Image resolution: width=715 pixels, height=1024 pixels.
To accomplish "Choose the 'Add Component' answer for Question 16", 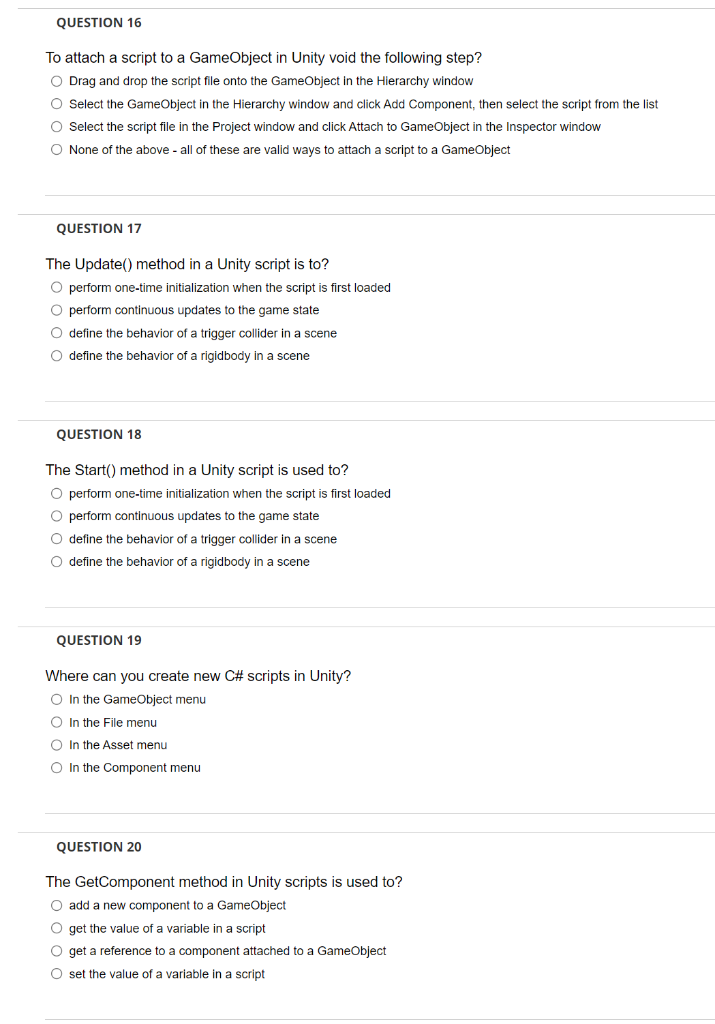I will click(57, 104).
